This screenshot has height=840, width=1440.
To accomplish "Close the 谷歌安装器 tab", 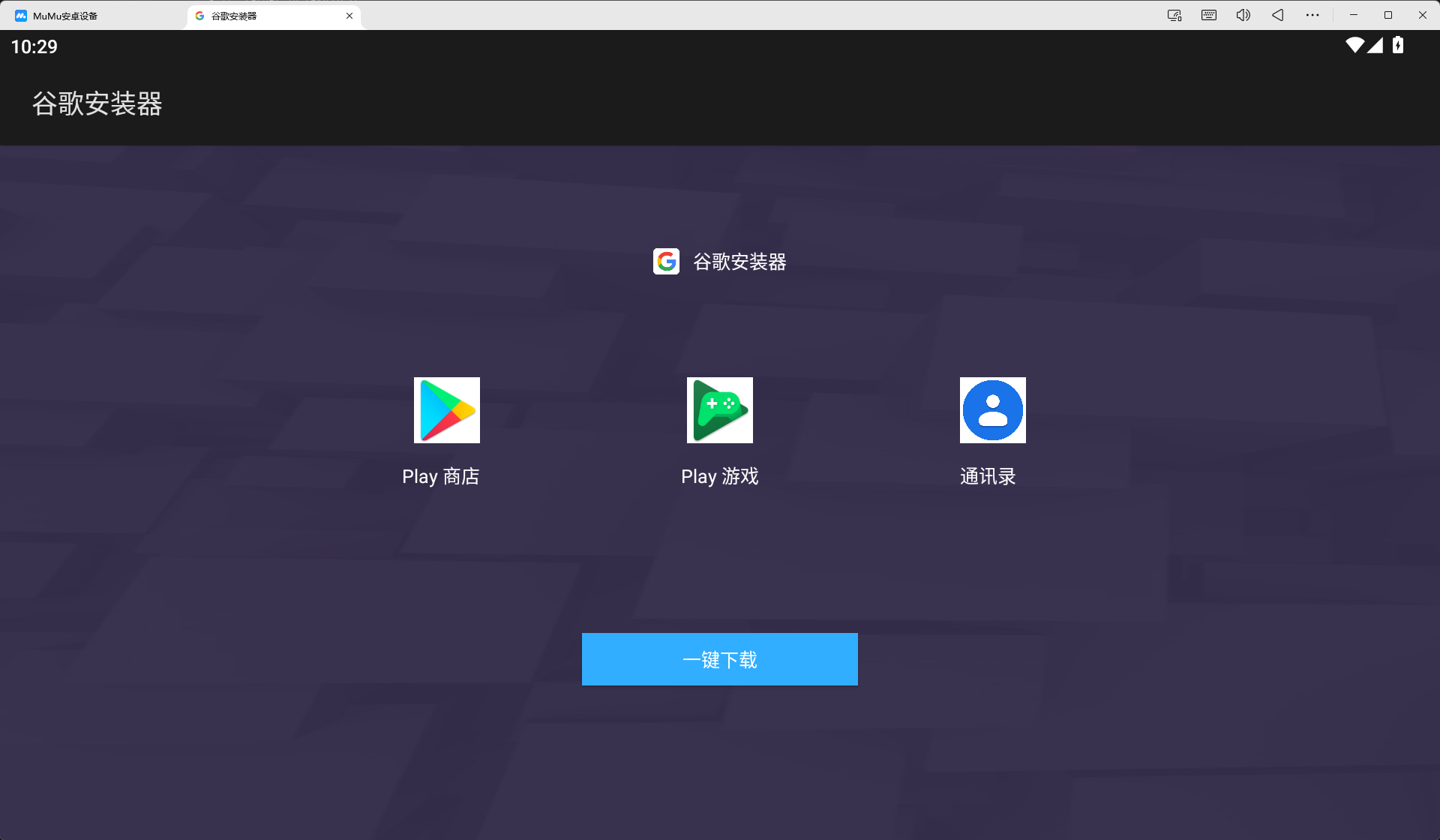I will [349, 15].
